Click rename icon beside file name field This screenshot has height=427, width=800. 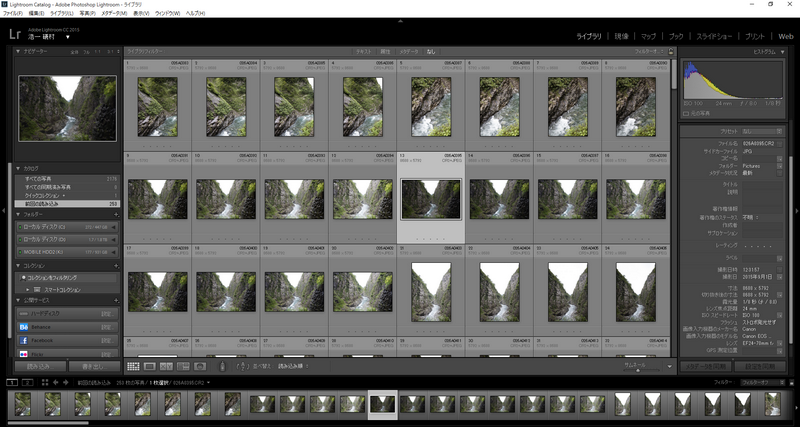779,144
